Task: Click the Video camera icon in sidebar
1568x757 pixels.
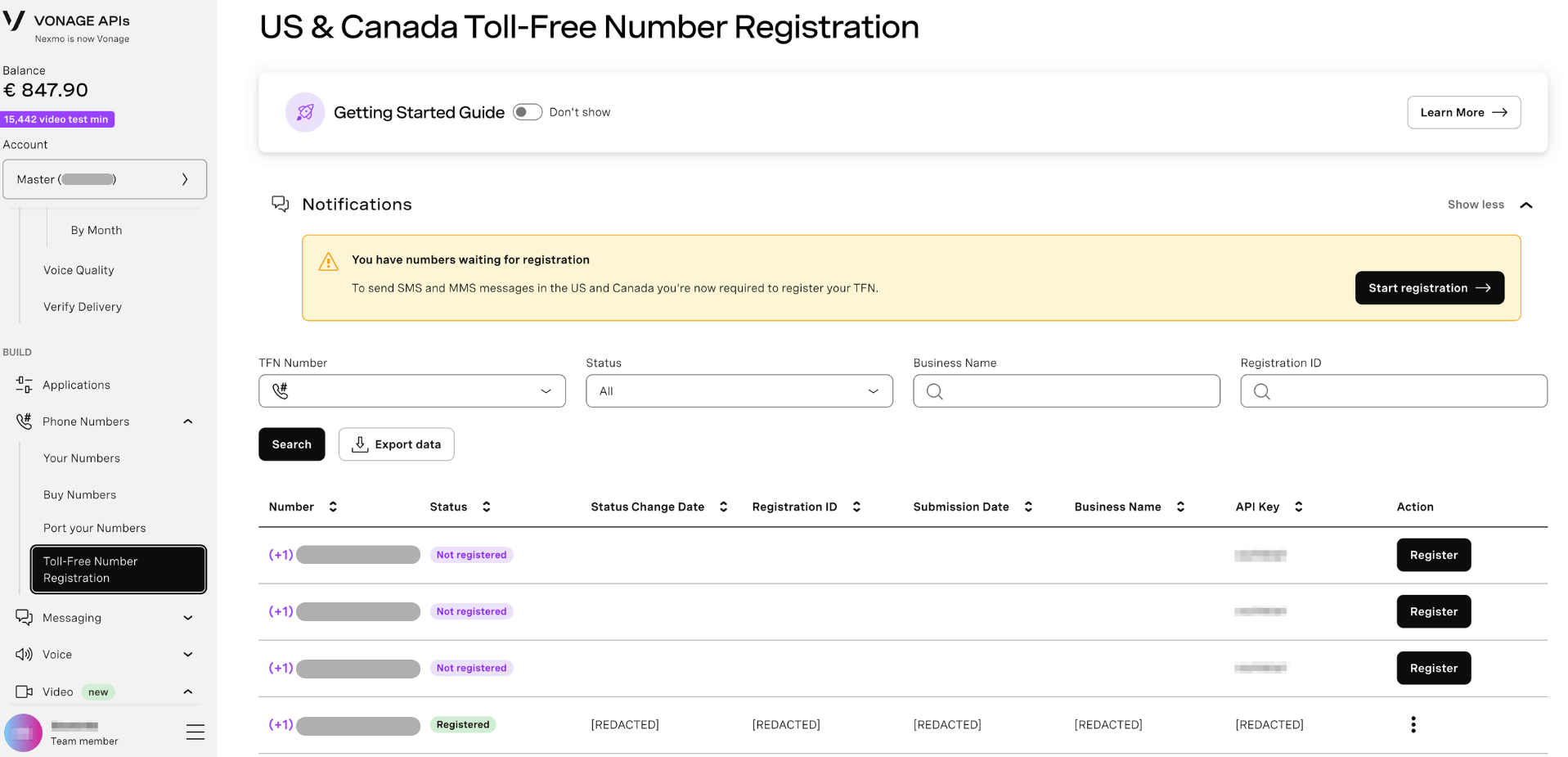Action: 25,692
